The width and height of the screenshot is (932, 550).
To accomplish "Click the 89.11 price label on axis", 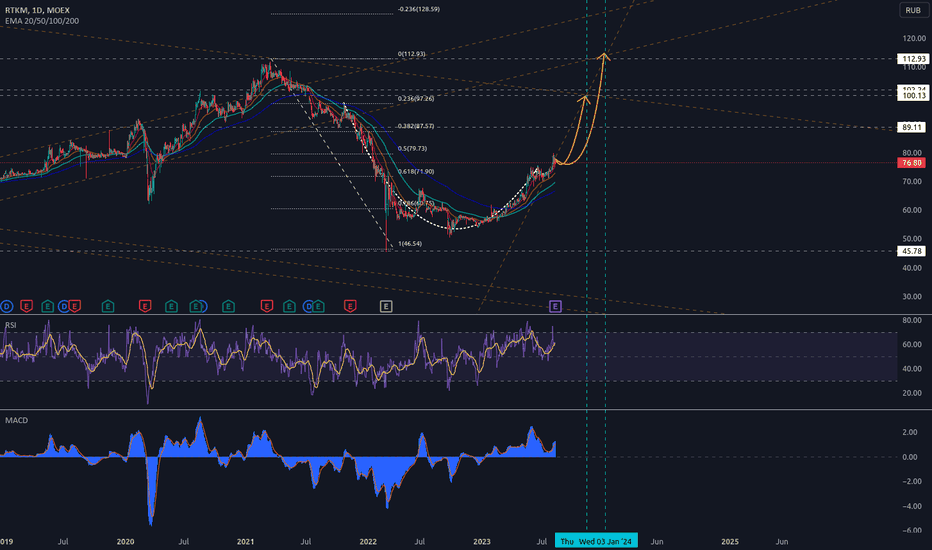I will (911, 127).
